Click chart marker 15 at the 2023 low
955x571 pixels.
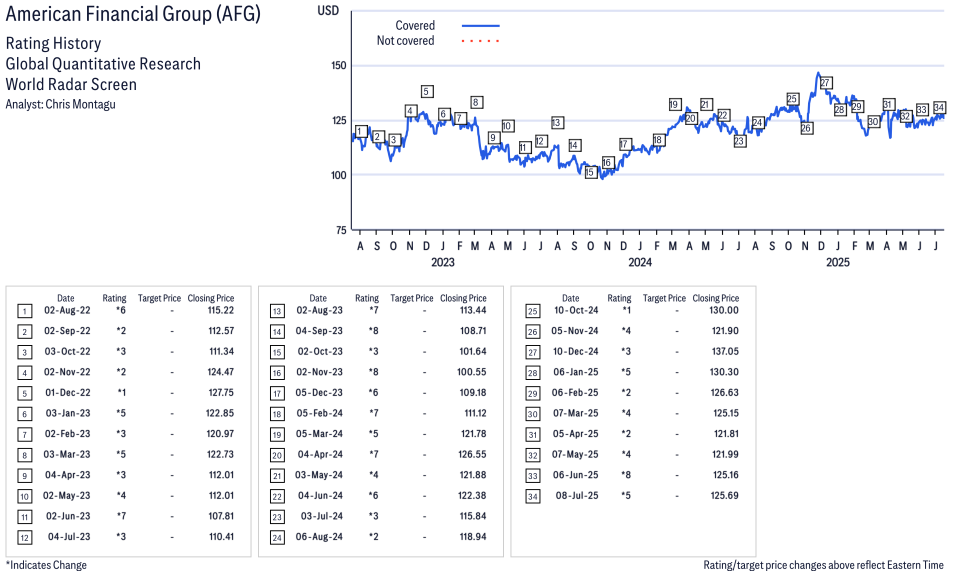click(x=590, y=172)
